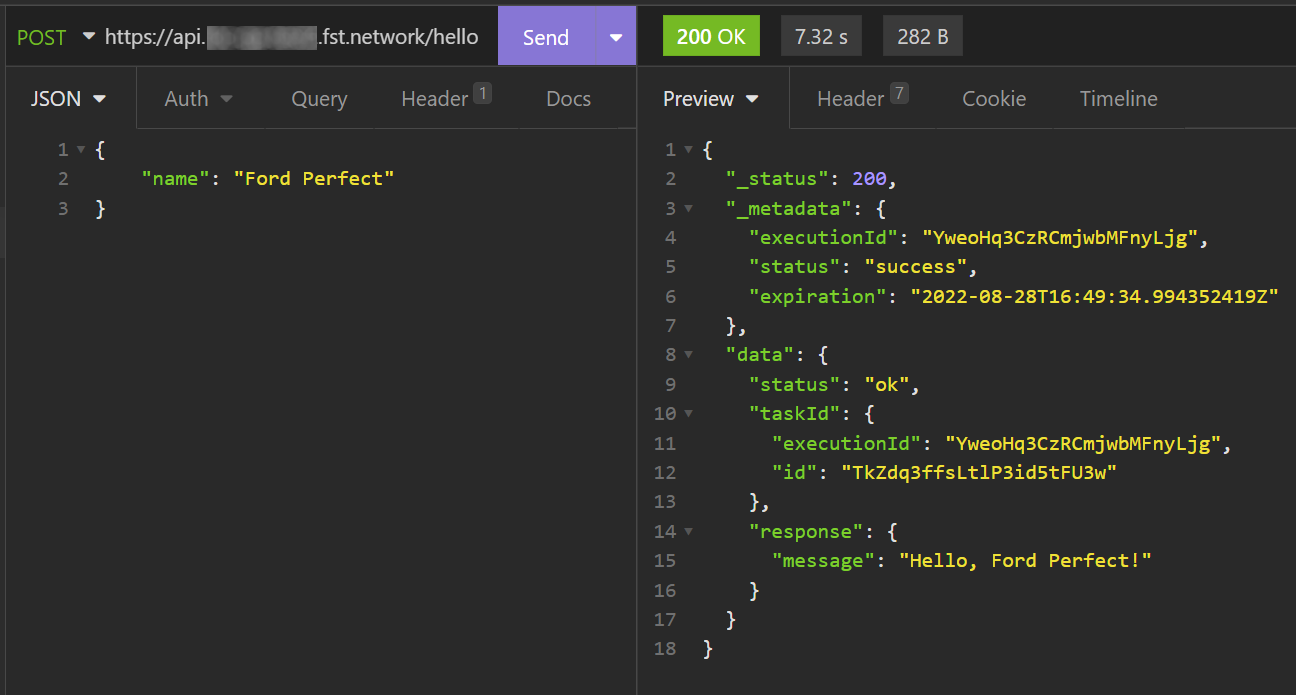
Task: Switch to the Auth tab
Action: pyautogui.click(x=198, y=99)
